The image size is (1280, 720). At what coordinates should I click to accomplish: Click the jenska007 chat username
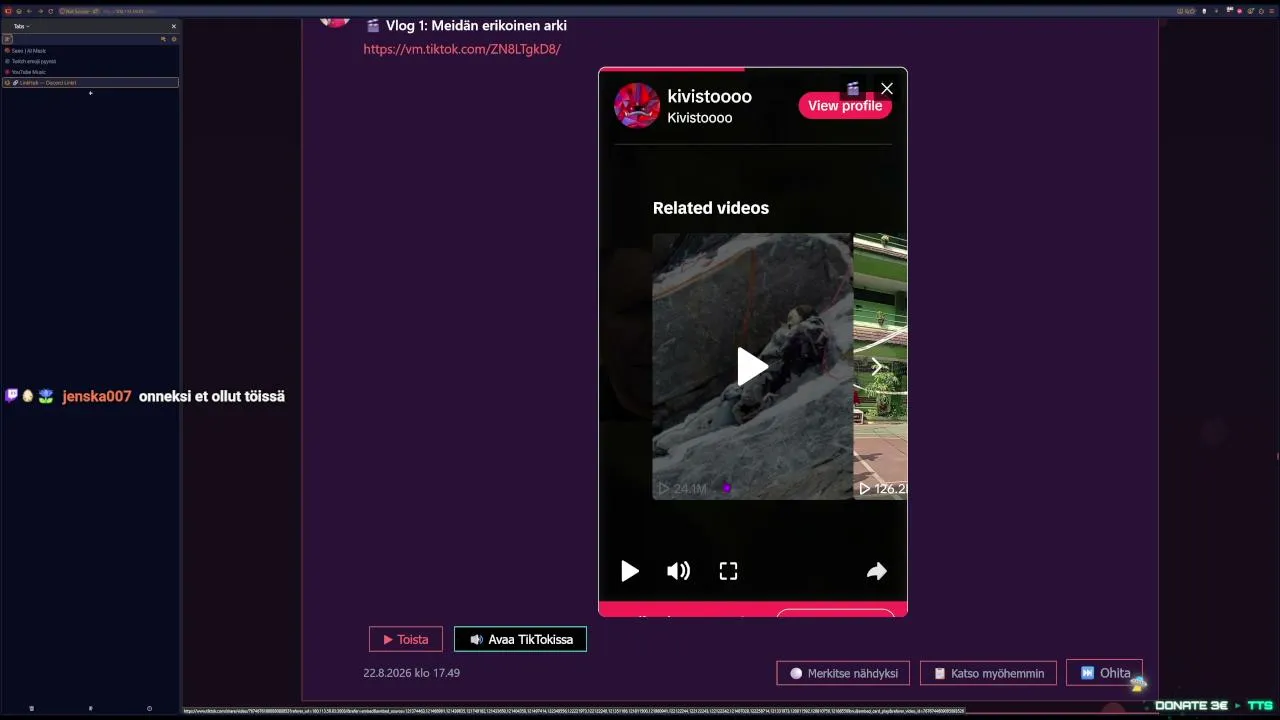pos(97,396)
